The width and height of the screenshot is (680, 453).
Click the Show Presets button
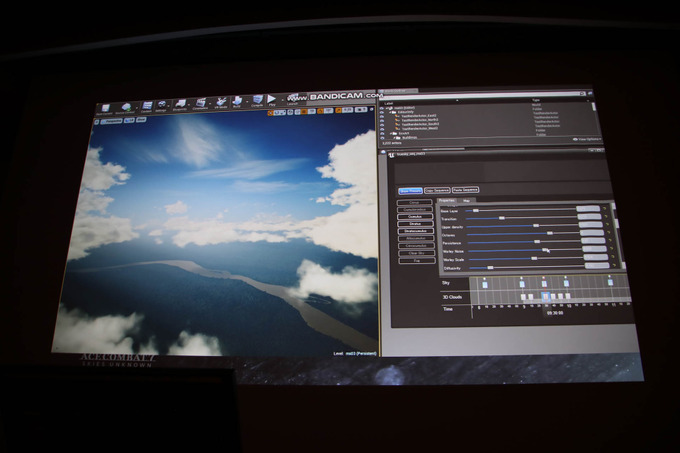click(x=410, y=191)
